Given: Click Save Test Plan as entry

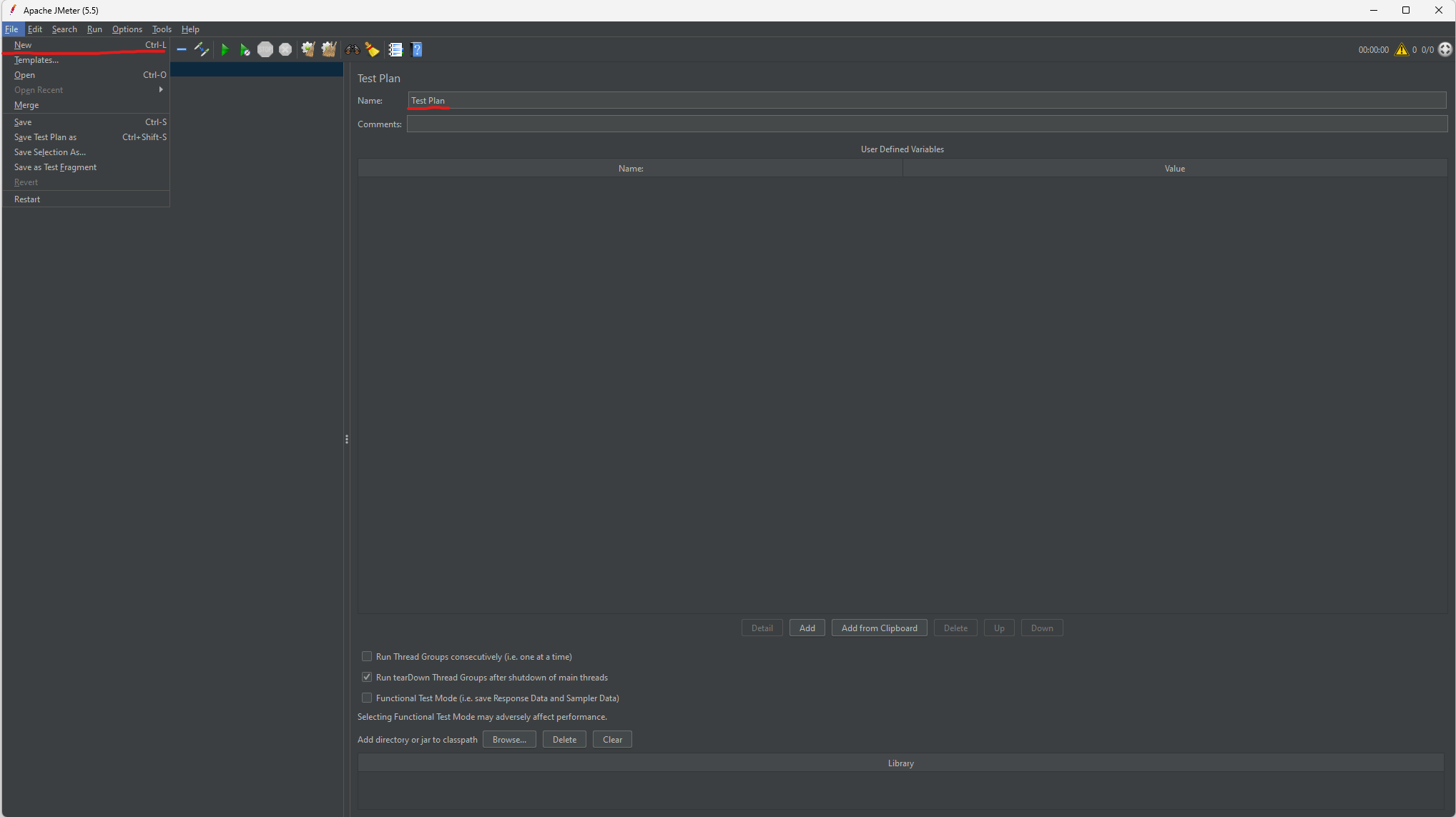Looking at the screenshot, I should pyautogui.click(x=45, y=137).
